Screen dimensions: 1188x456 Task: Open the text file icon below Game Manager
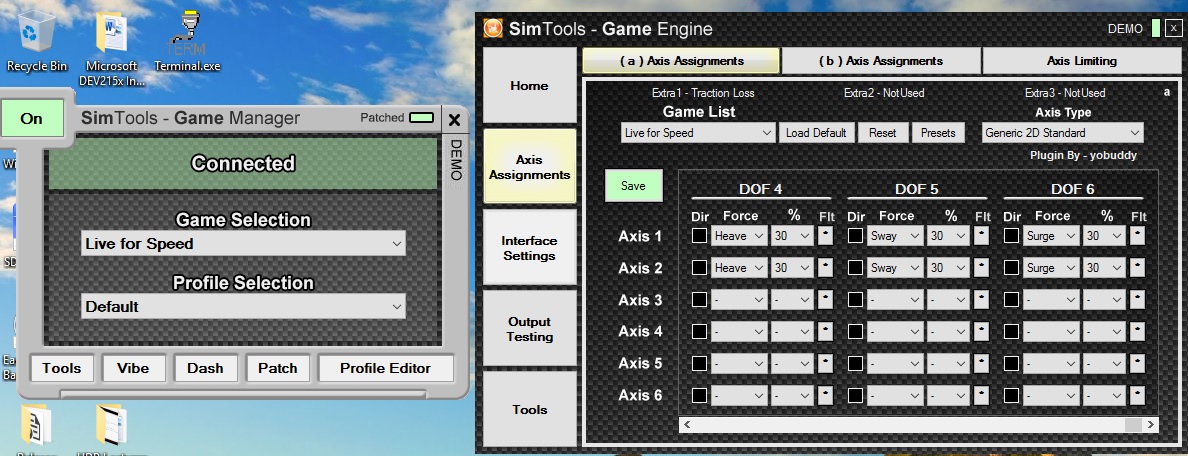coord(36,428)
